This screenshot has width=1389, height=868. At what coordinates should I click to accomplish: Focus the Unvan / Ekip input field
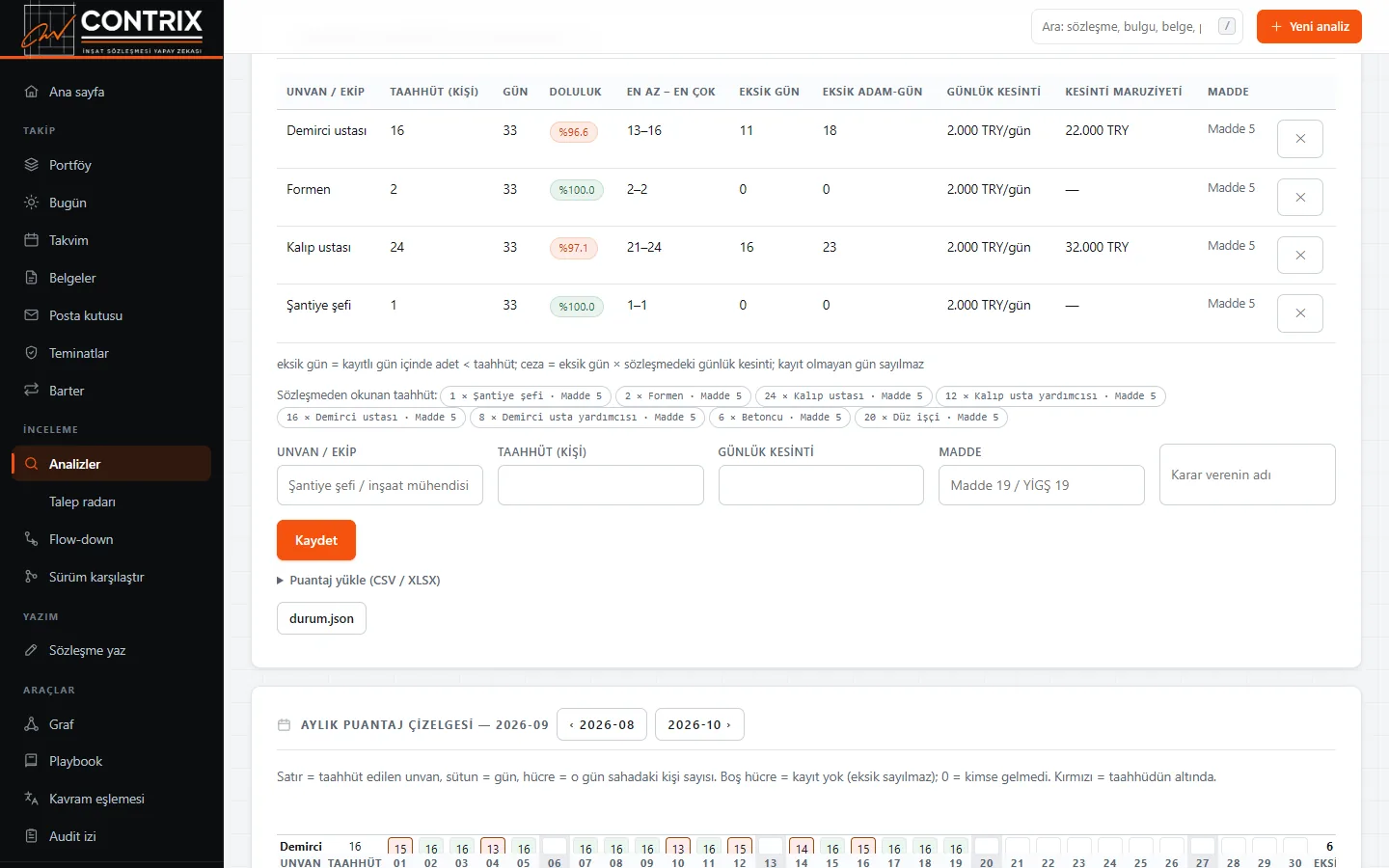pos(380,485)
